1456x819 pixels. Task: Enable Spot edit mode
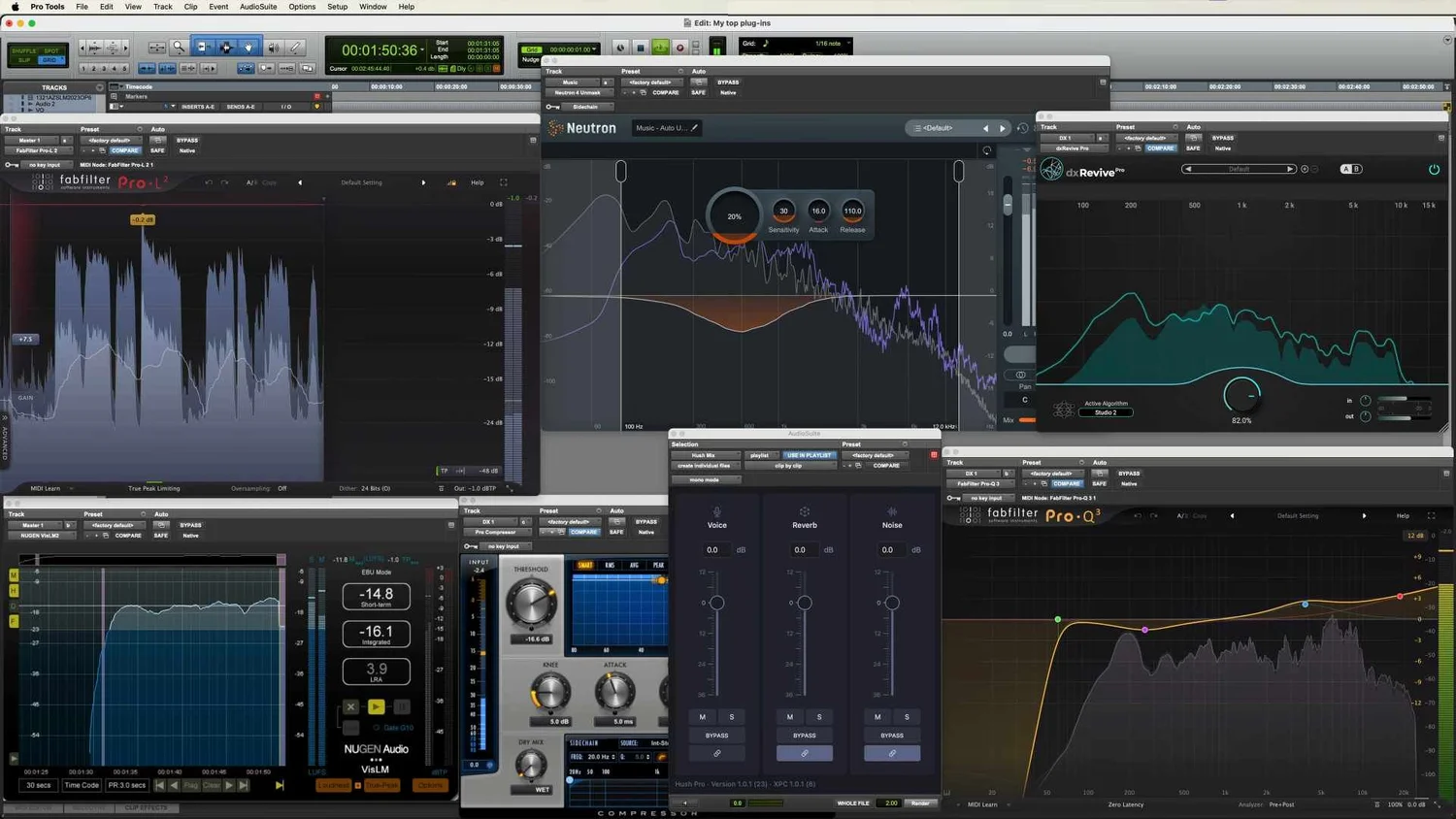coord(52,50)
